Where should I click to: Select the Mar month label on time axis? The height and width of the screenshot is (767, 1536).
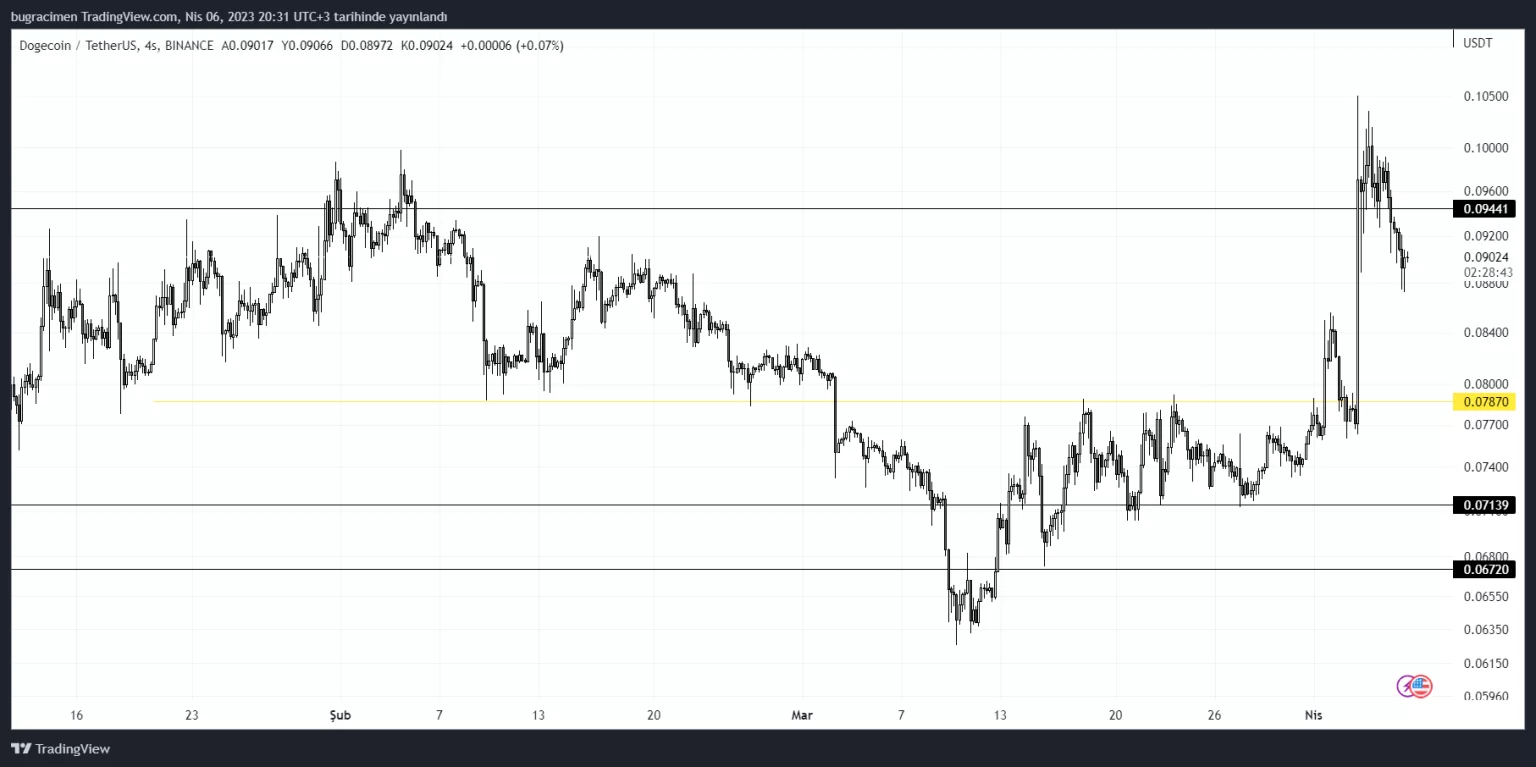pyautogui.click(x=802, y=715)
